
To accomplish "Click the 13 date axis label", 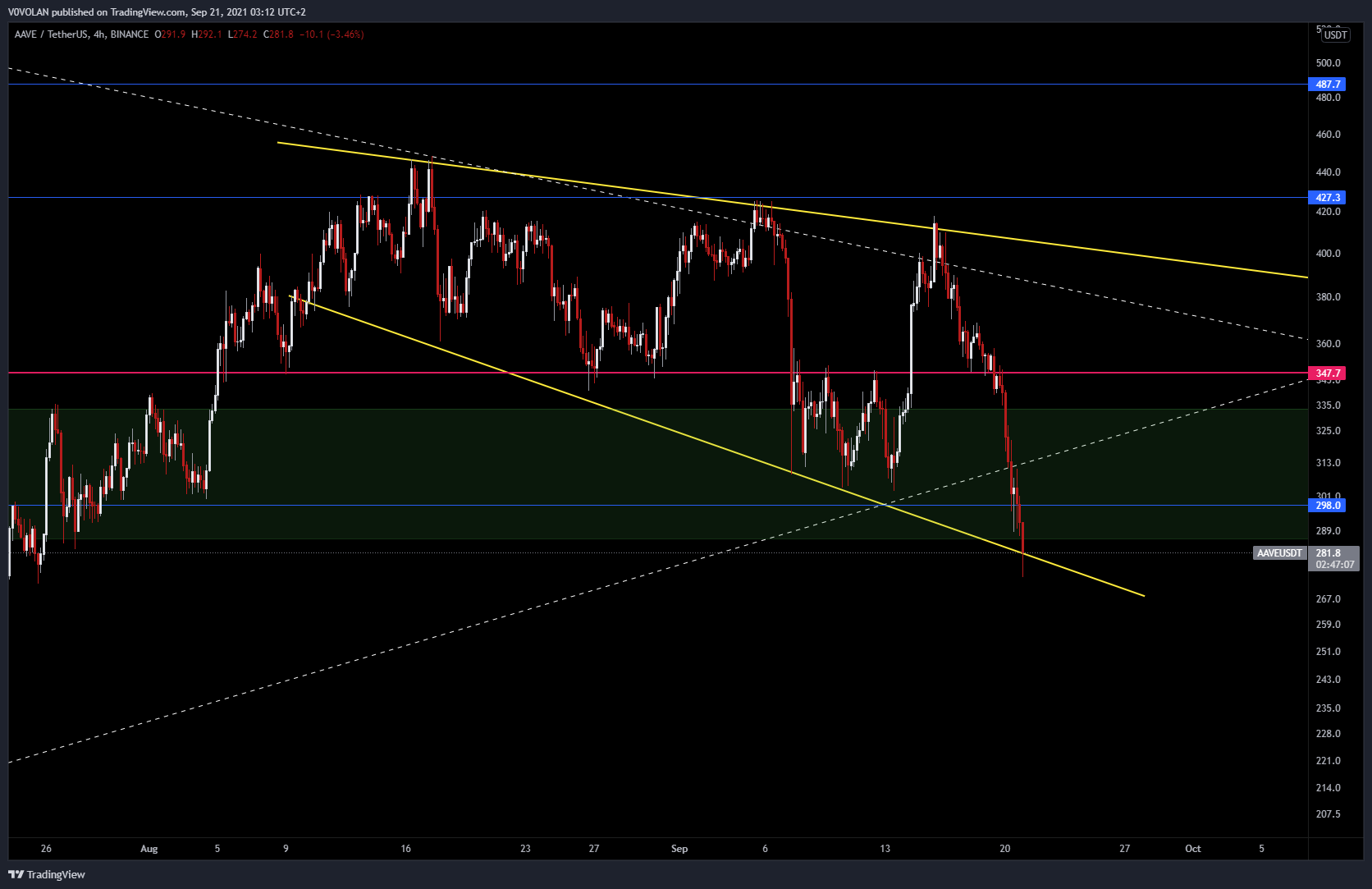I will 885,849.
